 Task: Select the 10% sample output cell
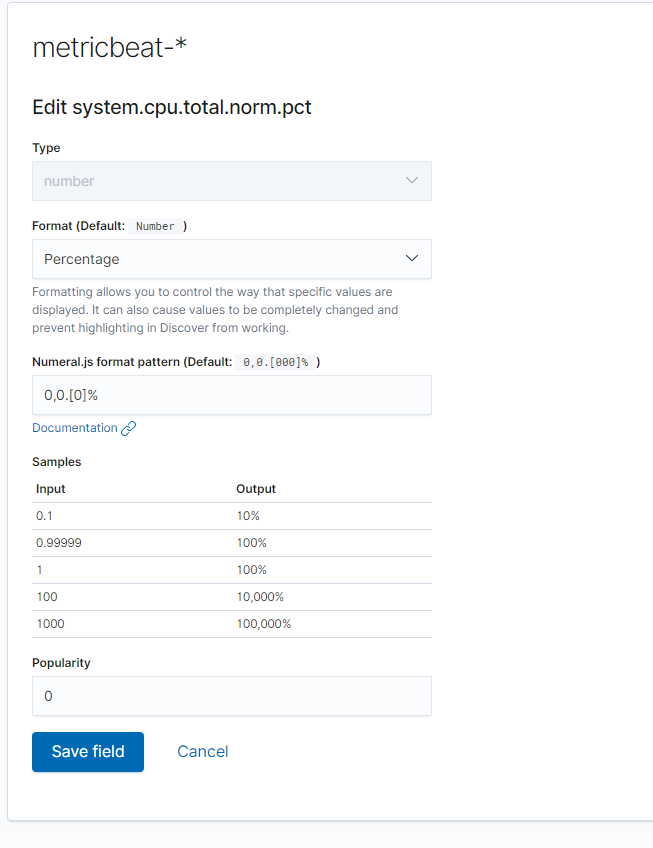(x=248, y=516)
